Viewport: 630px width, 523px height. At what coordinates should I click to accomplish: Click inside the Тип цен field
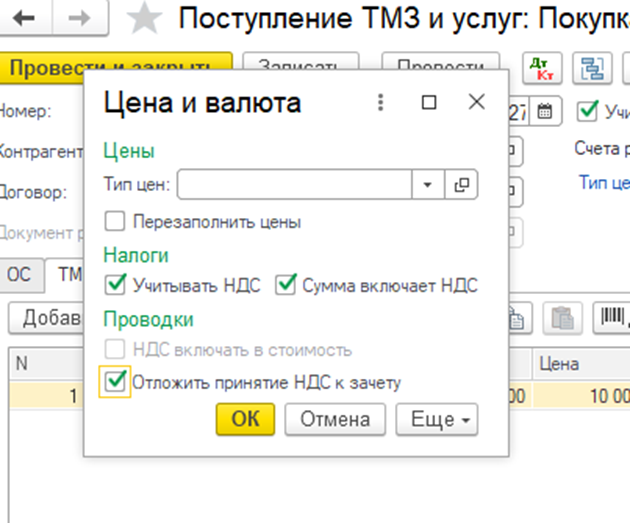pyautogui.click(x=295, y=185)
